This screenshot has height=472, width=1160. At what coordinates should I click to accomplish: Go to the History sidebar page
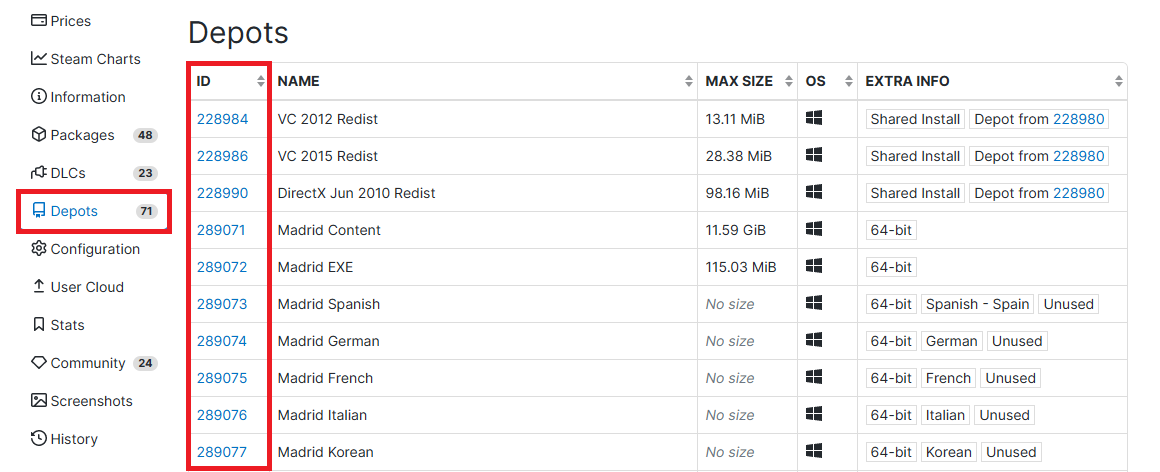tap(74, 439)
